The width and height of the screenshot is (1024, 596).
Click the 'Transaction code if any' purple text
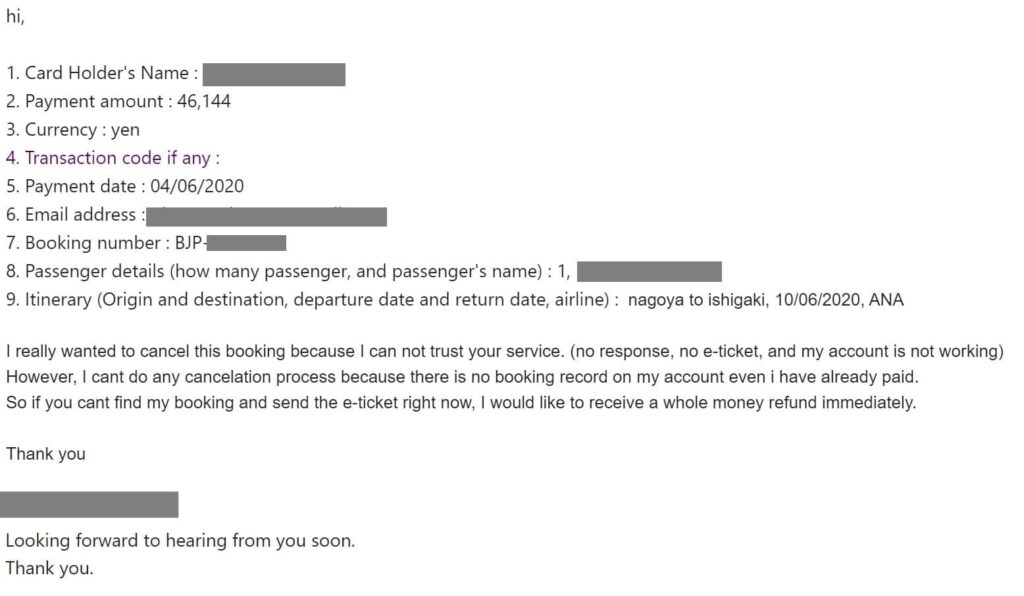coord(112,158)
